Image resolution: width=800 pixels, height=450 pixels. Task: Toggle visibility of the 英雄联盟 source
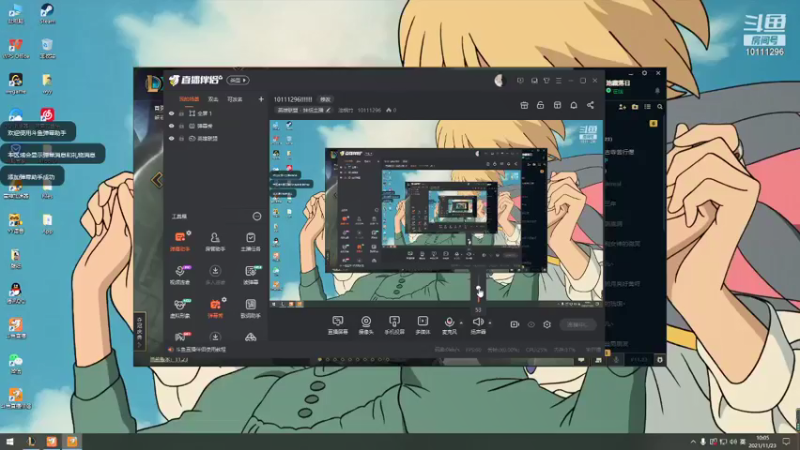pyautogui.click(x=171, y=138)
